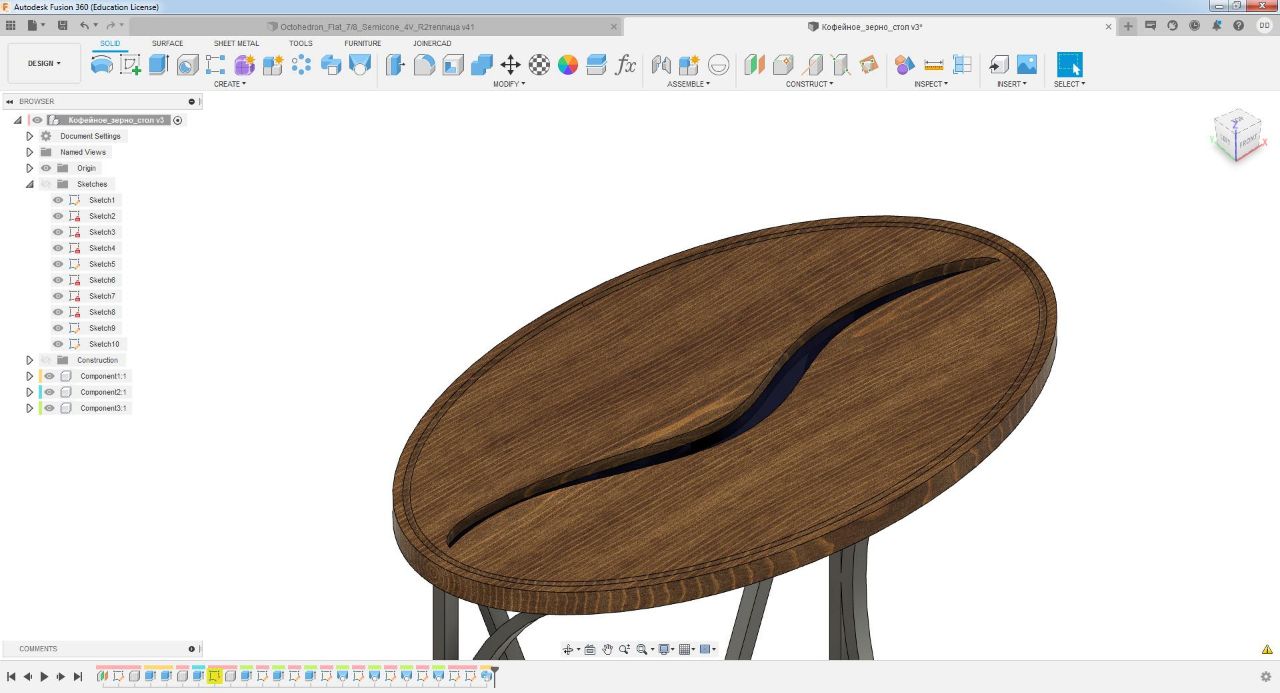Viewport: 1280px width, 693px height.
Task: Select the Offset Plane construct tool
Action: (x=755, y=65)
